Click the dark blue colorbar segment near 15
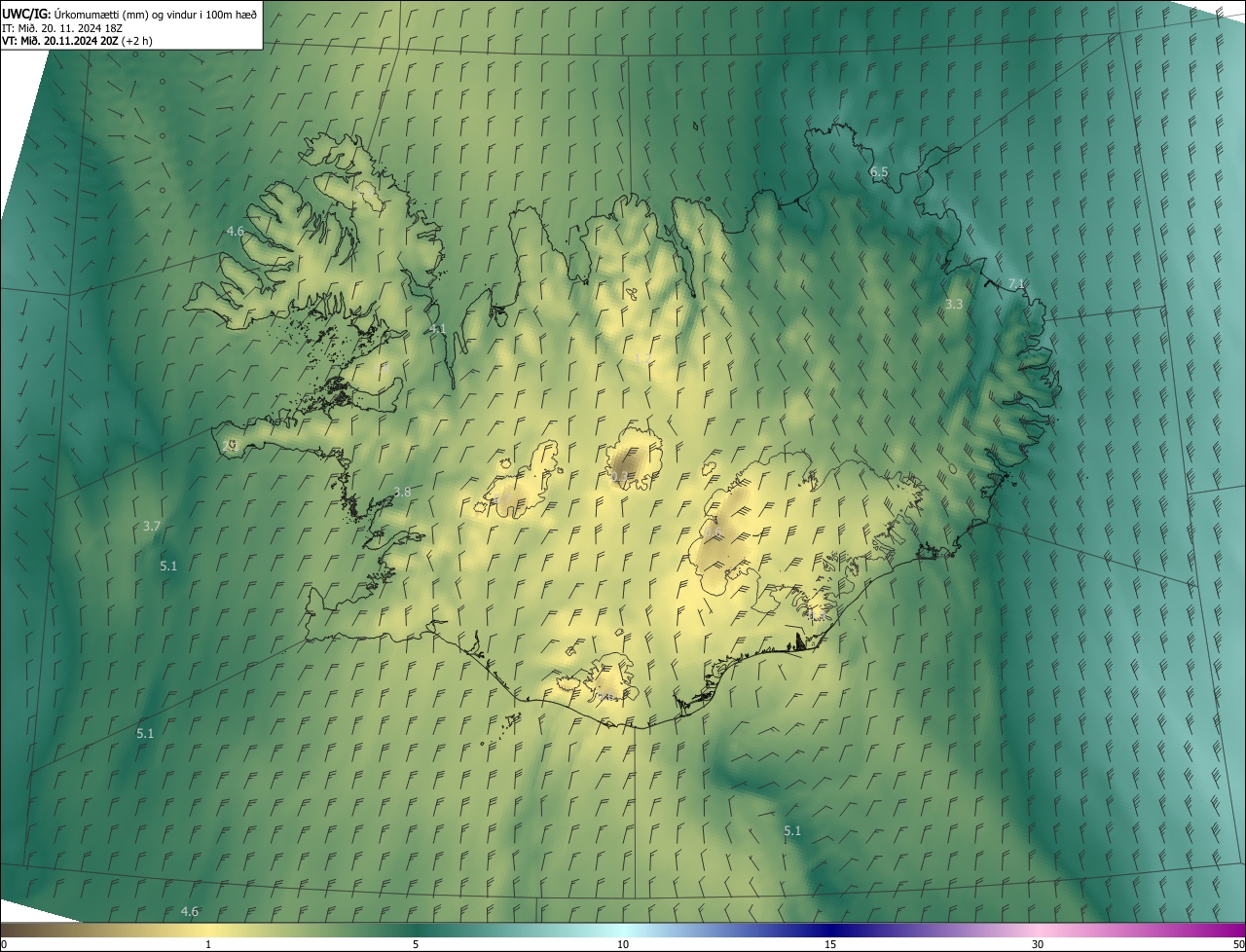The image size is (1246, 952). click(830, 930)
